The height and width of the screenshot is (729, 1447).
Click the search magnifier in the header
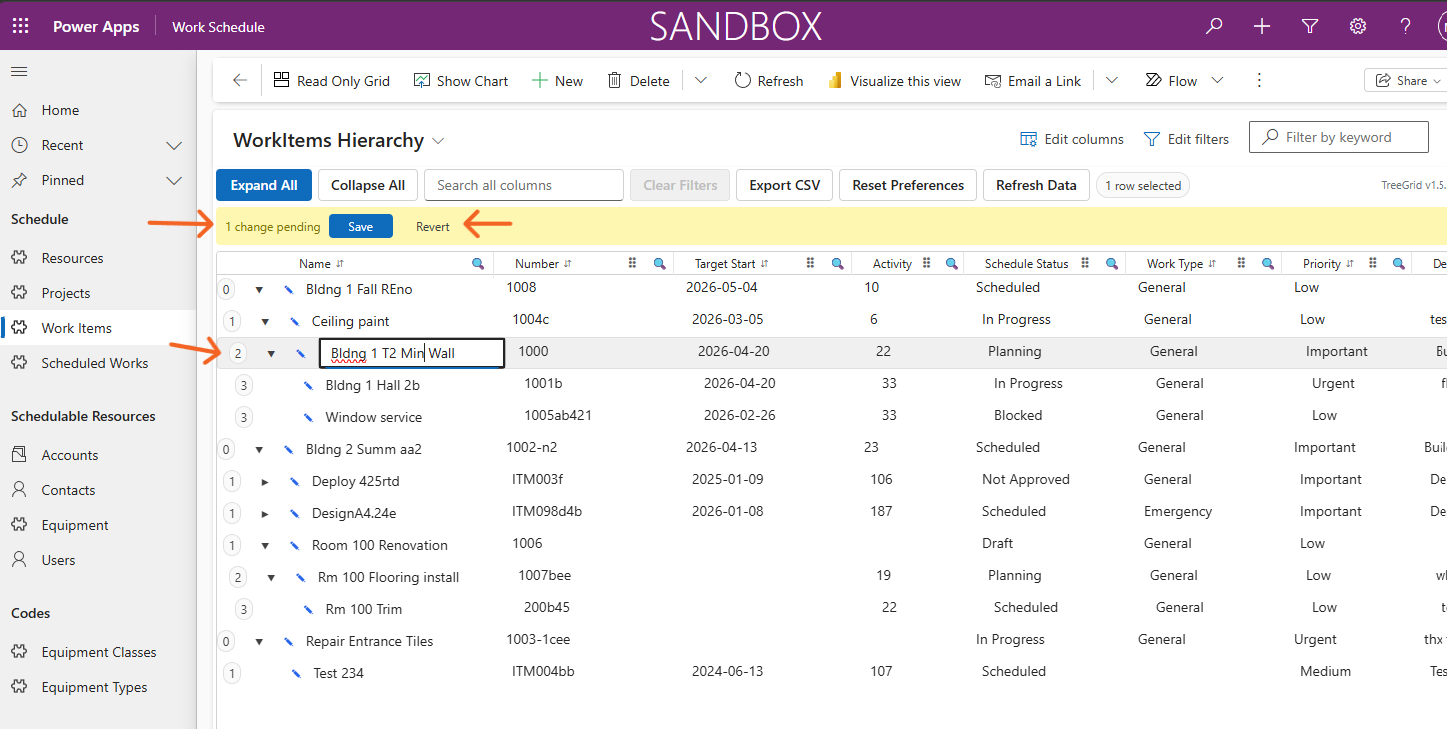coord(1214,26)
